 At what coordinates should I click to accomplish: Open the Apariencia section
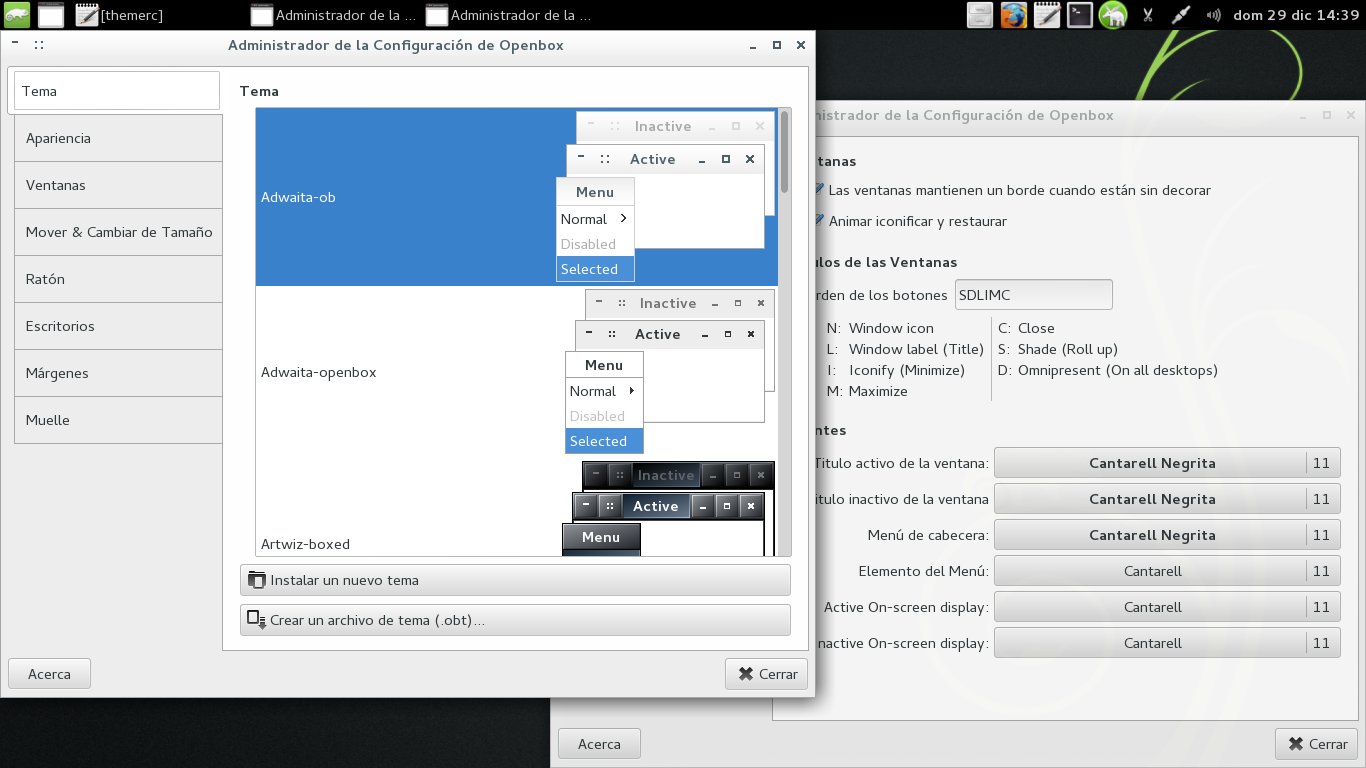(x=118, y=138)
